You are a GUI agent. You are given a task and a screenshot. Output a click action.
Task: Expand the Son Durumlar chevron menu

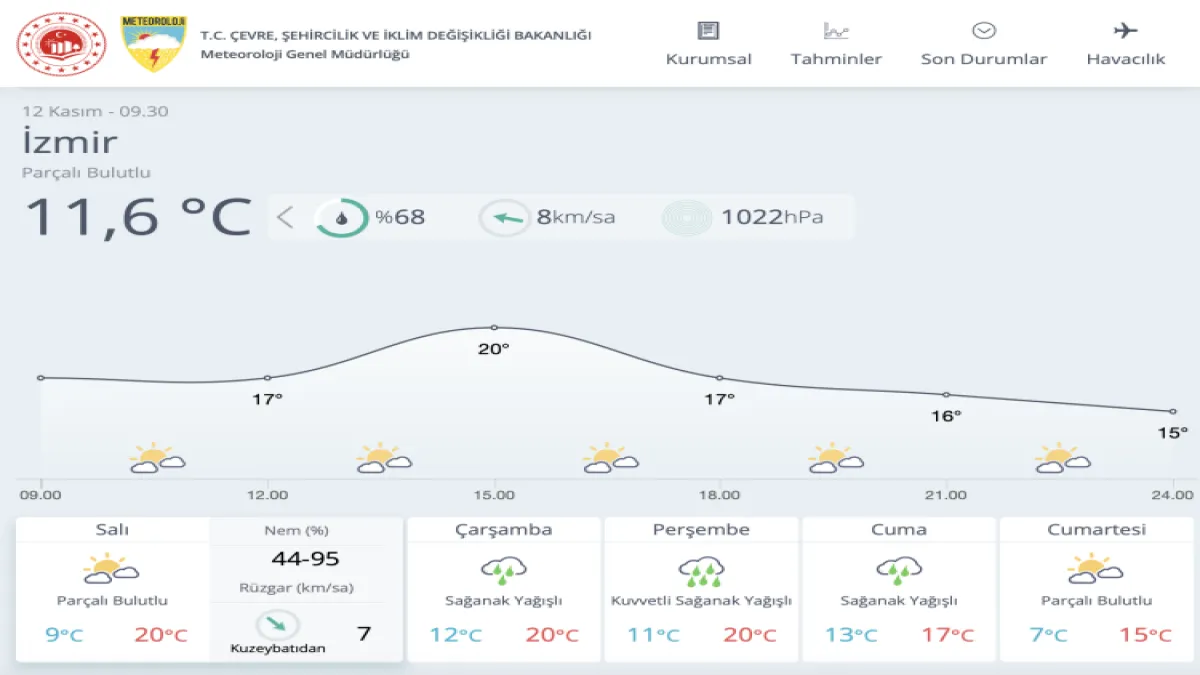pos(983,31)
